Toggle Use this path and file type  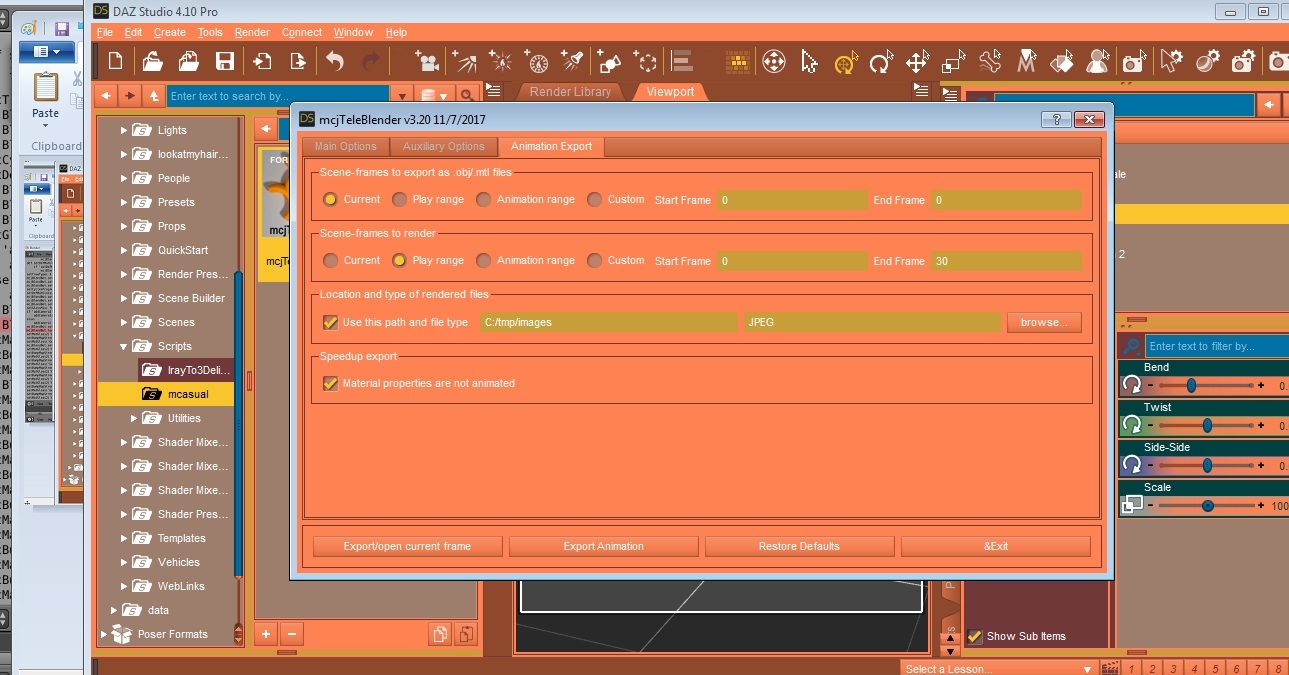pyautogui.click(x=330, y=322)
